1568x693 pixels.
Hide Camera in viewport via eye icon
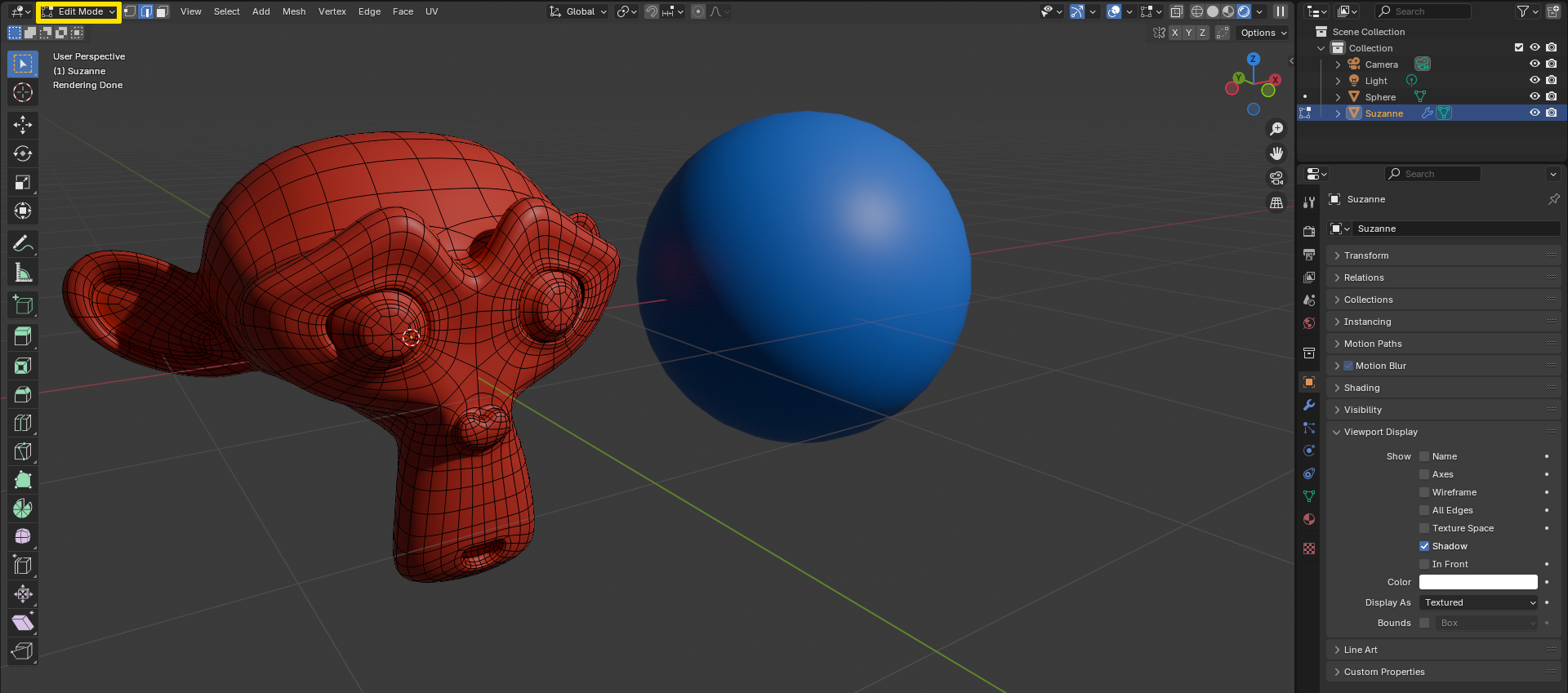[x=1535, y=64]
